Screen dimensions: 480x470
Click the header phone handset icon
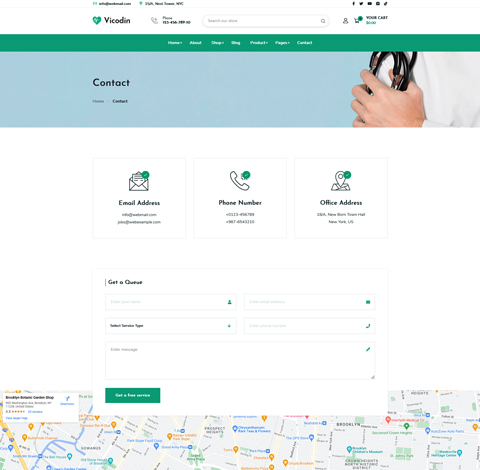[x=154, y=21]
